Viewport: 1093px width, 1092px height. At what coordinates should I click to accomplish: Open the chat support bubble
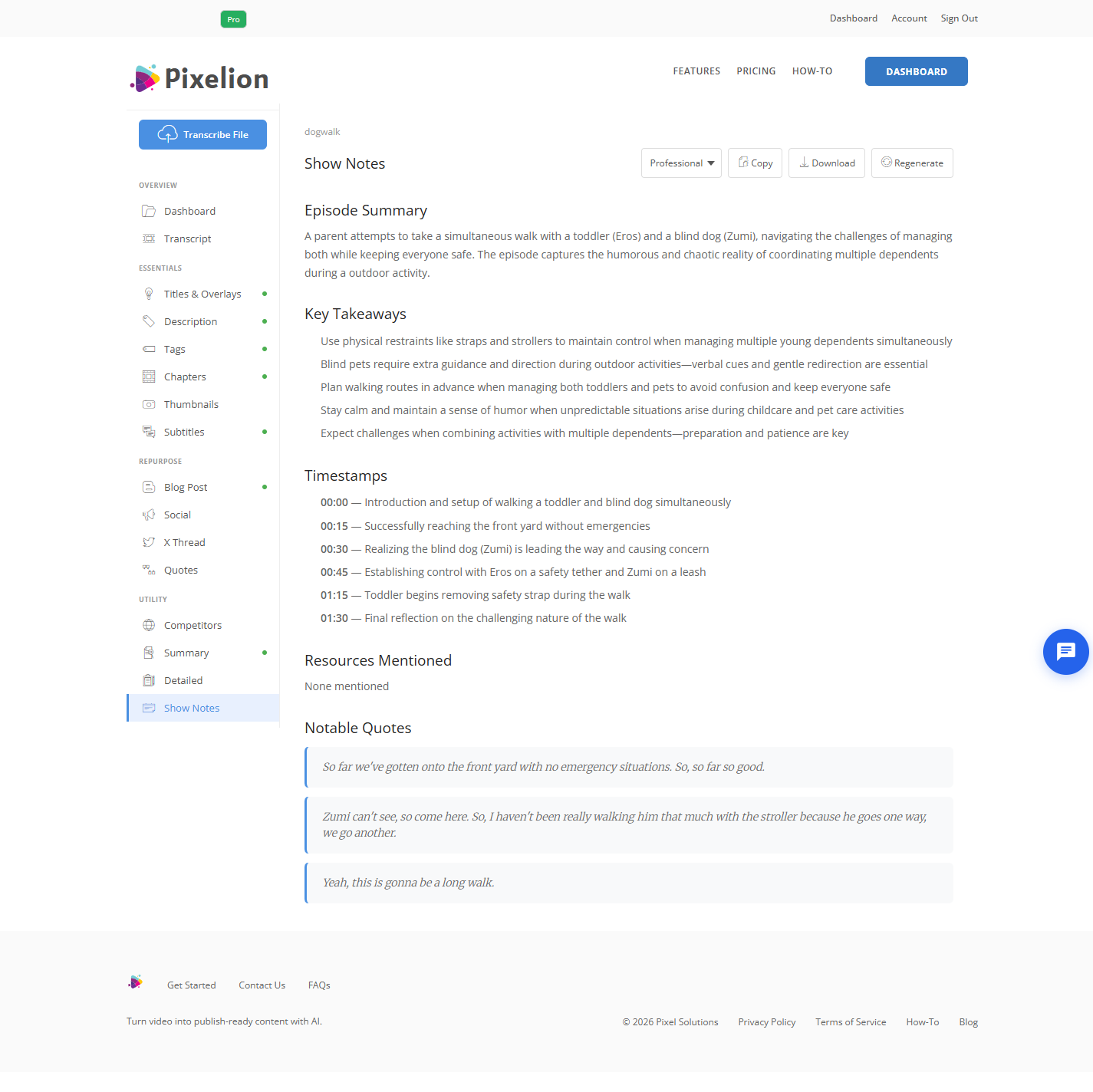click(x=1065, y=652)
